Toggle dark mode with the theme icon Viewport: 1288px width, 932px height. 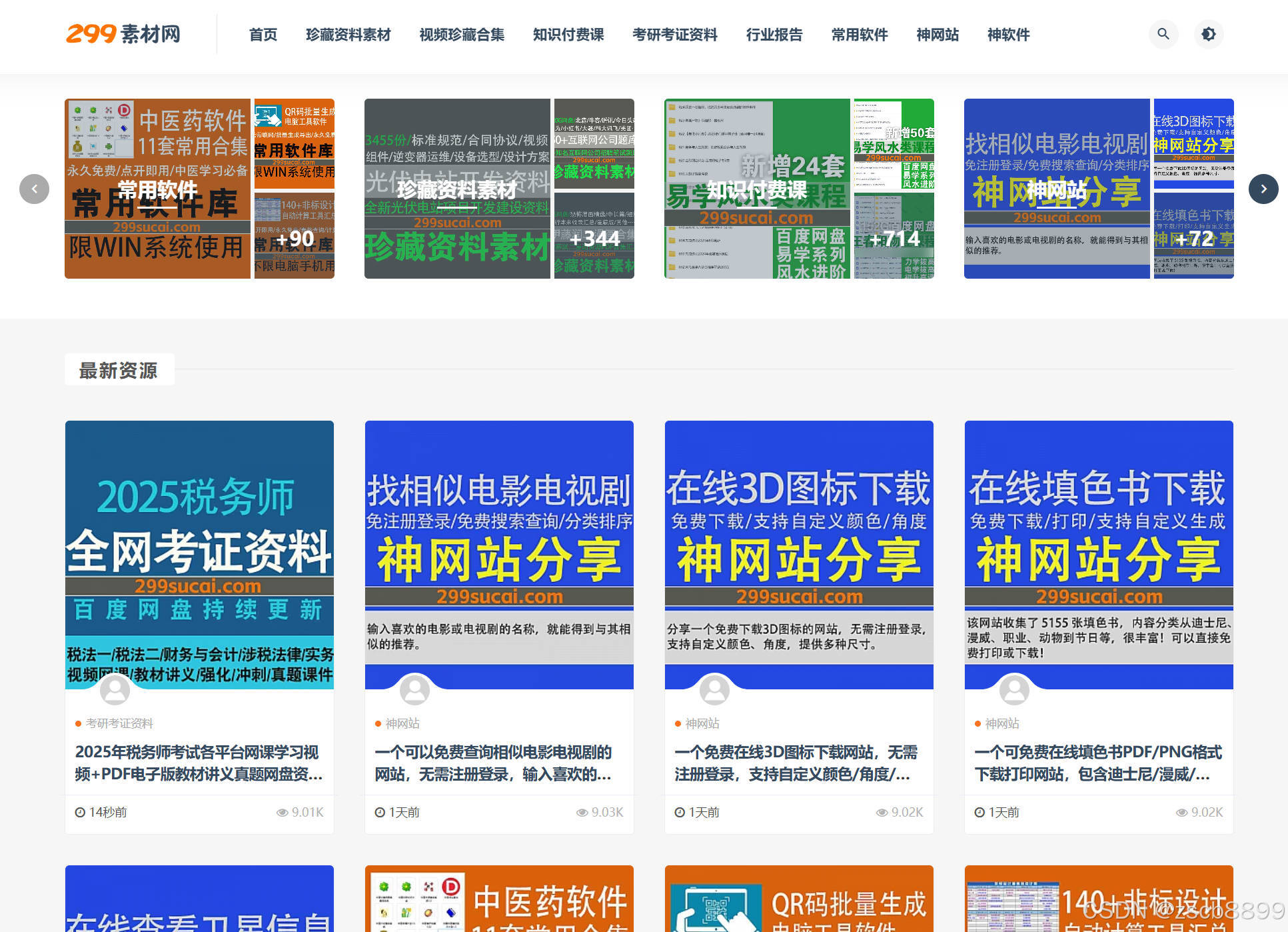(1208, 34)
